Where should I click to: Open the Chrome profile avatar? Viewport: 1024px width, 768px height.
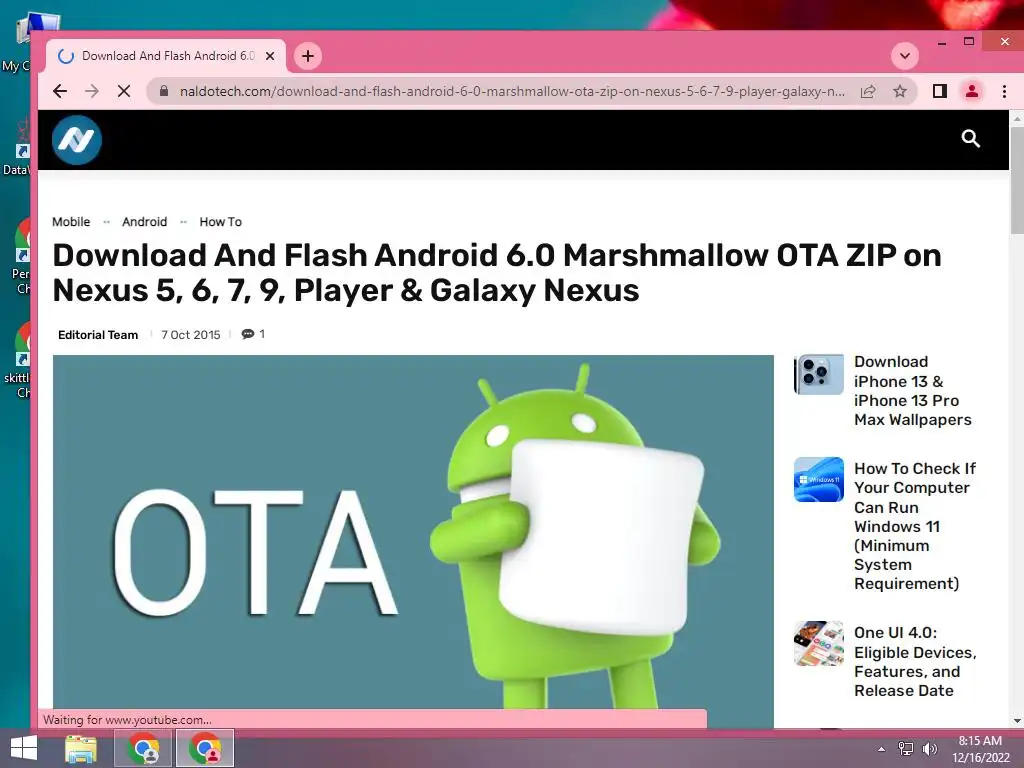click(972, 91)
